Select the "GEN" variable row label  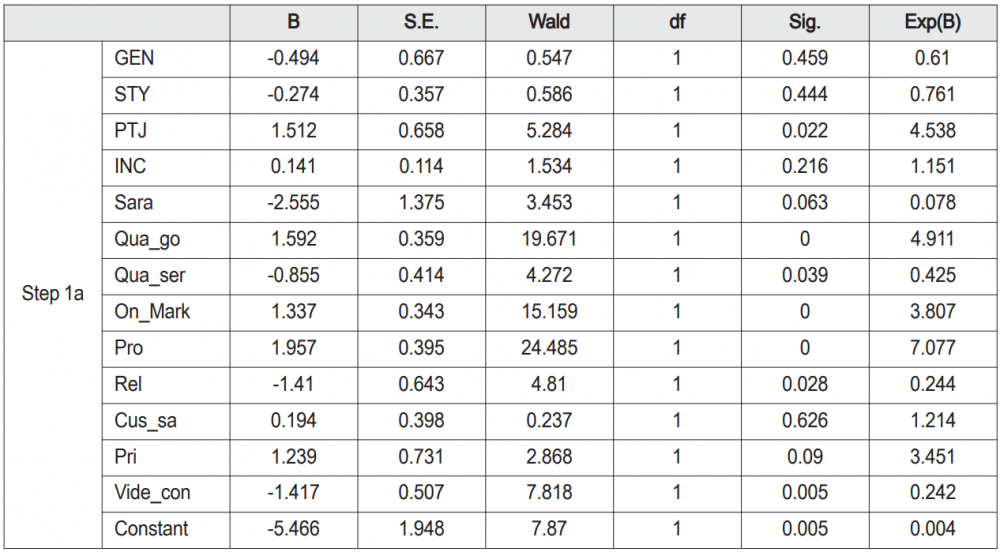pyautogui.click(x=135, y=58)
